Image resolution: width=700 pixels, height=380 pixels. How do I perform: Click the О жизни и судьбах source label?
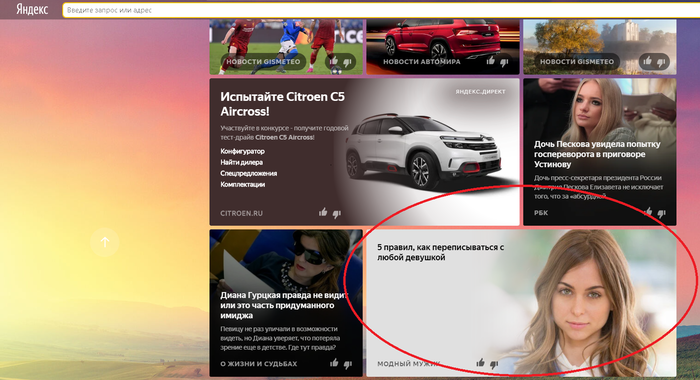click(258, 364)
